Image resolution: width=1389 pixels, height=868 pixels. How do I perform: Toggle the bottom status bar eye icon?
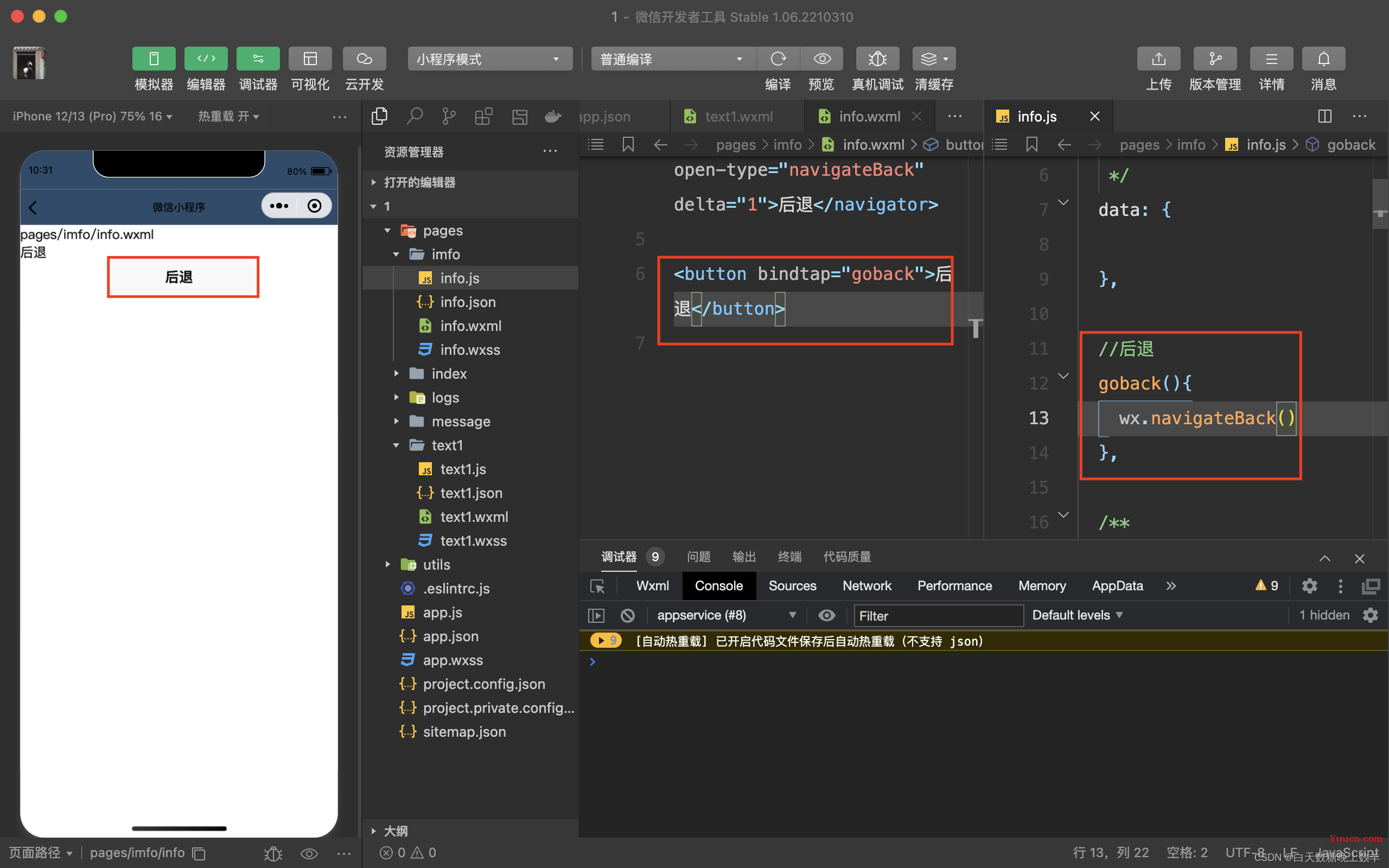309,854
